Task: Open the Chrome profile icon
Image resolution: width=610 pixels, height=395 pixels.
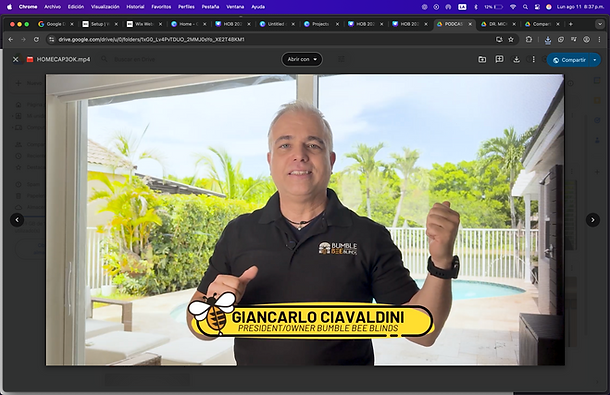Action: [x=586, y=39]
